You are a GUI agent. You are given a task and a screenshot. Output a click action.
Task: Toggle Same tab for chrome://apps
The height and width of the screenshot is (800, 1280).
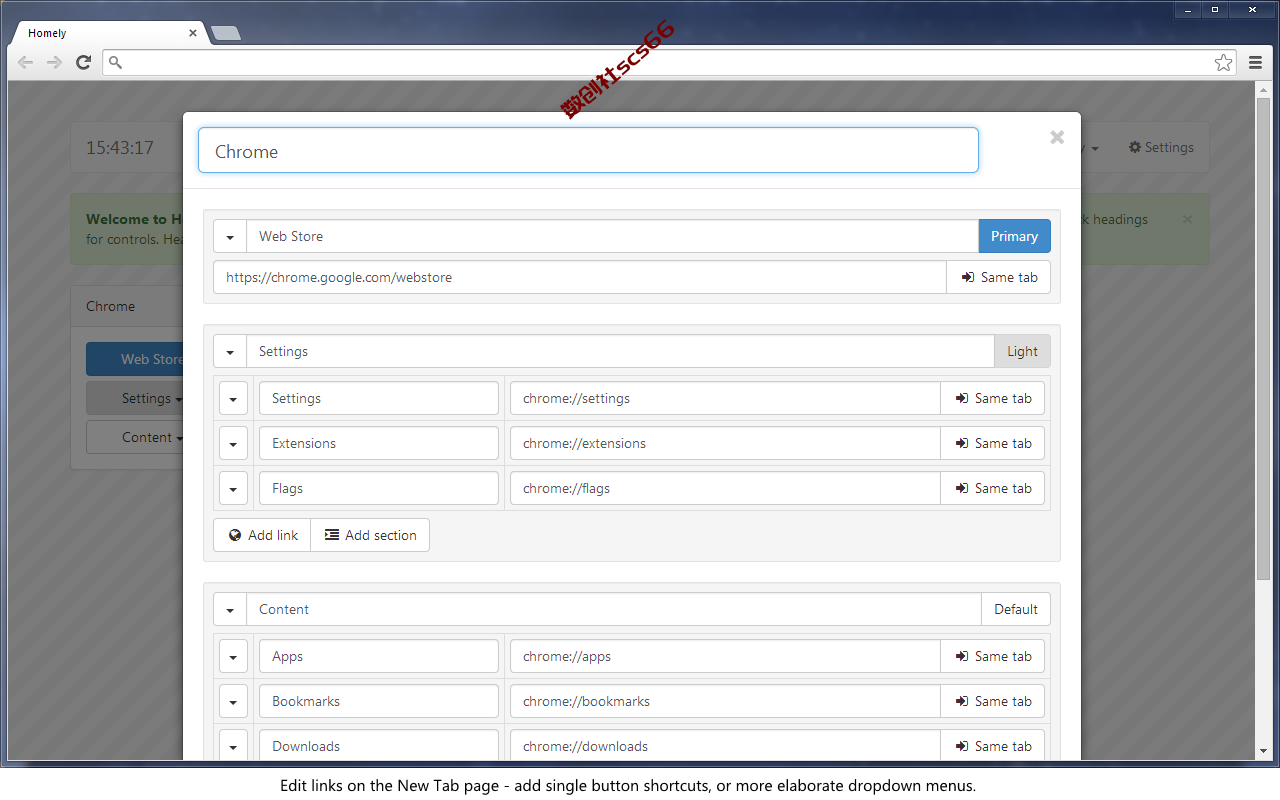point(992,656)
